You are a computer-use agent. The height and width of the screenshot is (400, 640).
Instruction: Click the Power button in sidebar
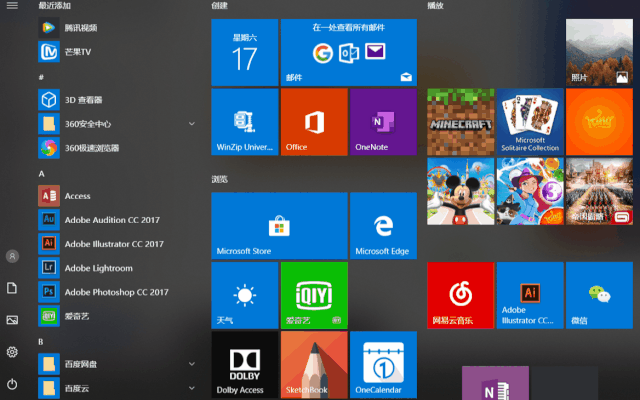coord(12,384)
